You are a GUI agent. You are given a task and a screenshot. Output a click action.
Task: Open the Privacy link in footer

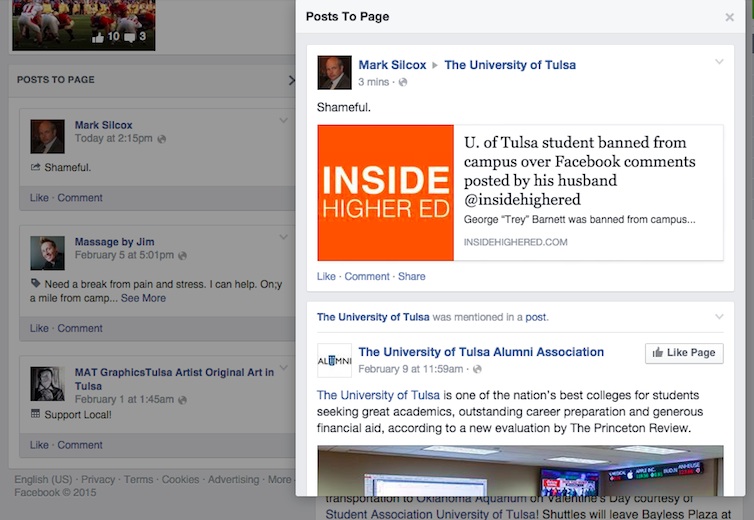[98, 480]
